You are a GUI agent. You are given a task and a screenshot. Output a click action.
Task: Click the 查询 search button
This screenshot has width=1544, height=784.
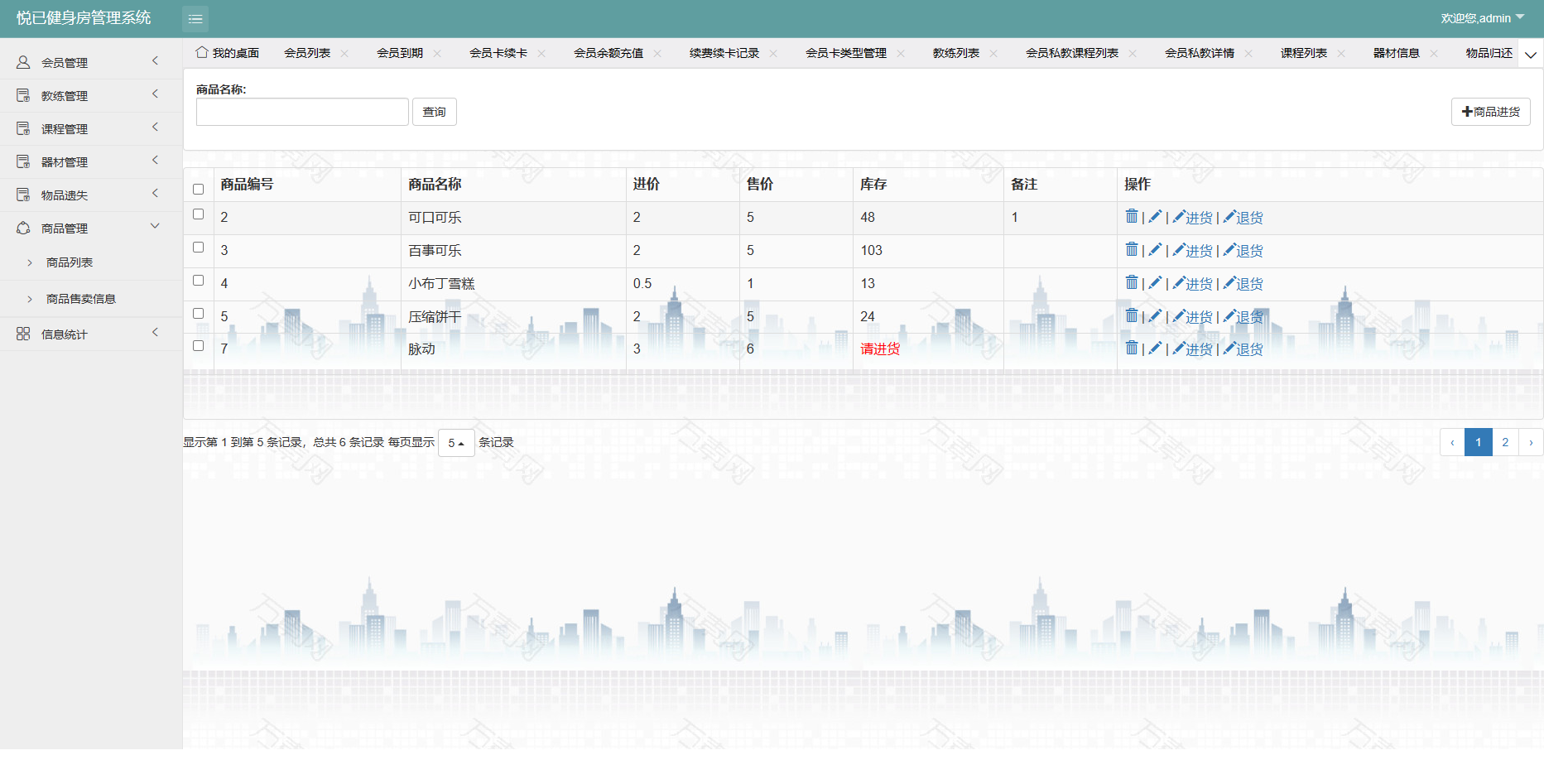(x=434, y=112)
